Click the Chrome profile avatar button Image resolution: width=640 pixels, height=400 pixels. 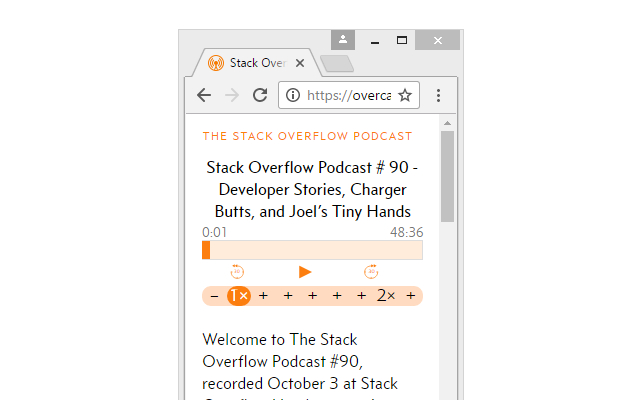pos(343,40)
